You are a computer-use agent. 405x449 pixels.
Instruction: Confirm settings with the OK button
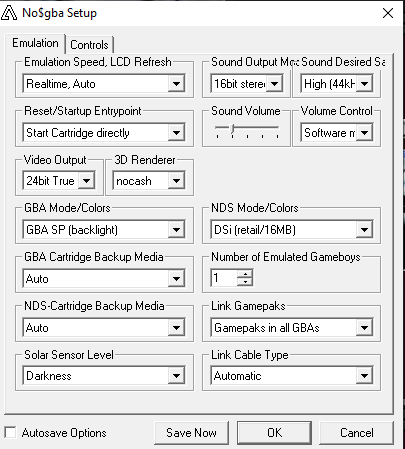[274, 433]
